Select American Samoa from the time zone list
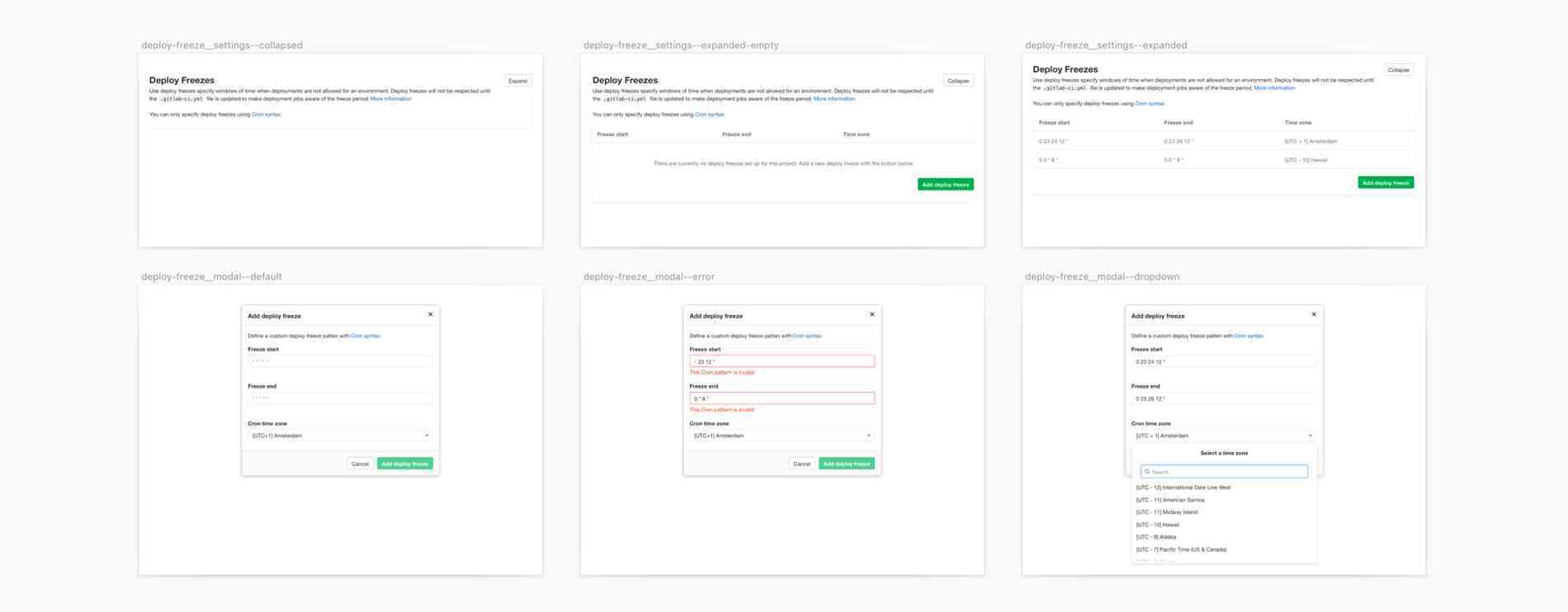The image size is (1568, 612). point(1170,500)
